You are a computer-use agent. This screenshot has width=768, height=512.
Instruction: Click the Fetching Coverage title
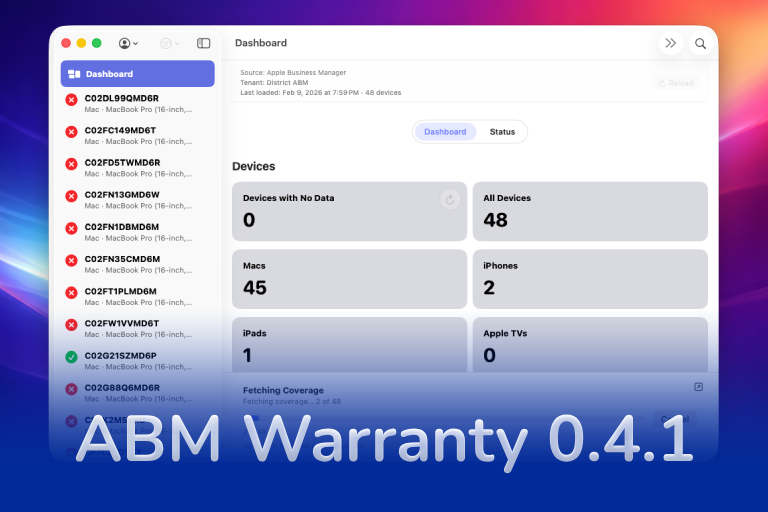click(x=283, y=390)
